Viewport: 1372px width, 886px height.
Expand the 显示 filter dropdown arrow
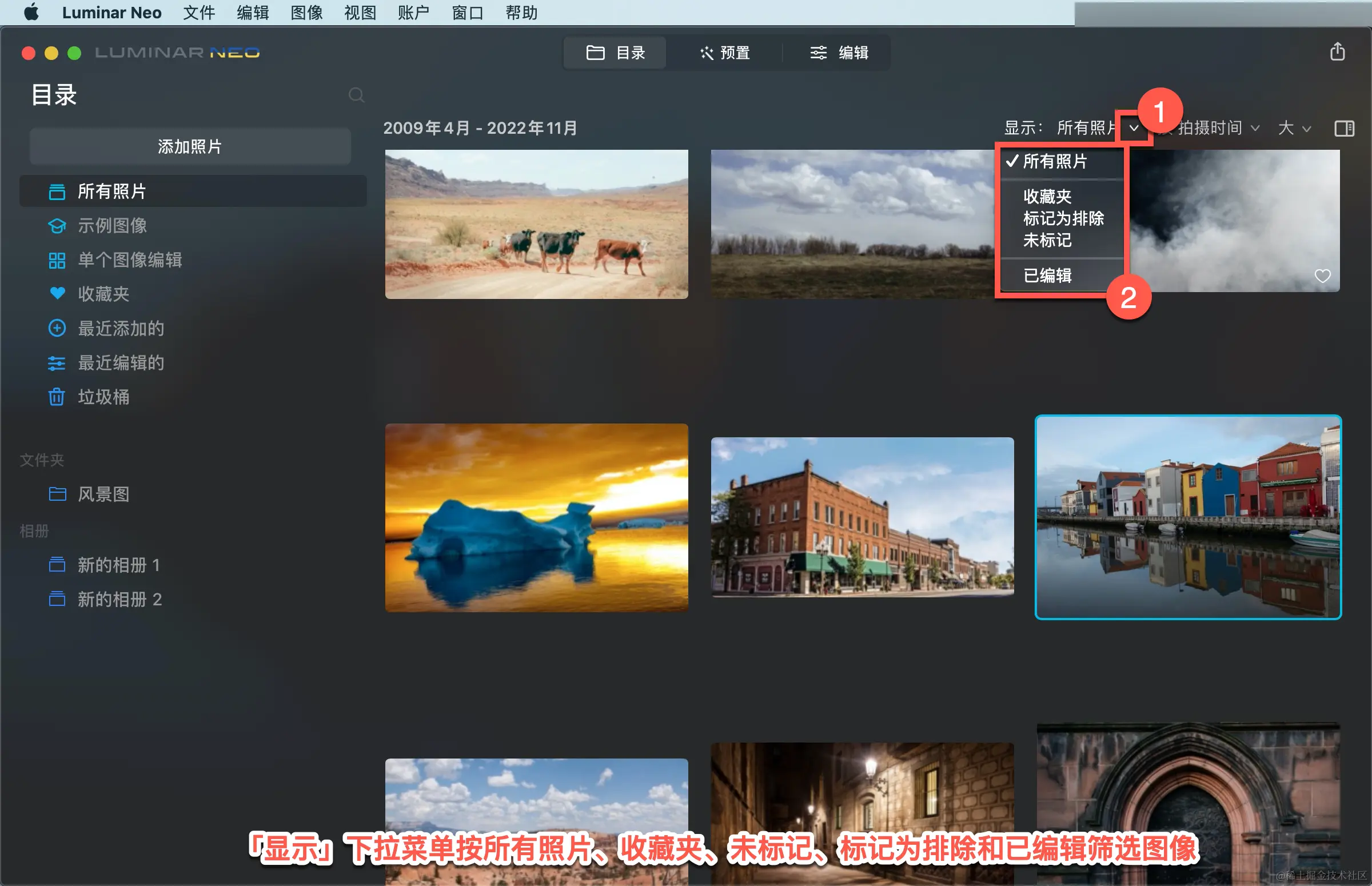pyautogui.click(x=1133, y=127)
